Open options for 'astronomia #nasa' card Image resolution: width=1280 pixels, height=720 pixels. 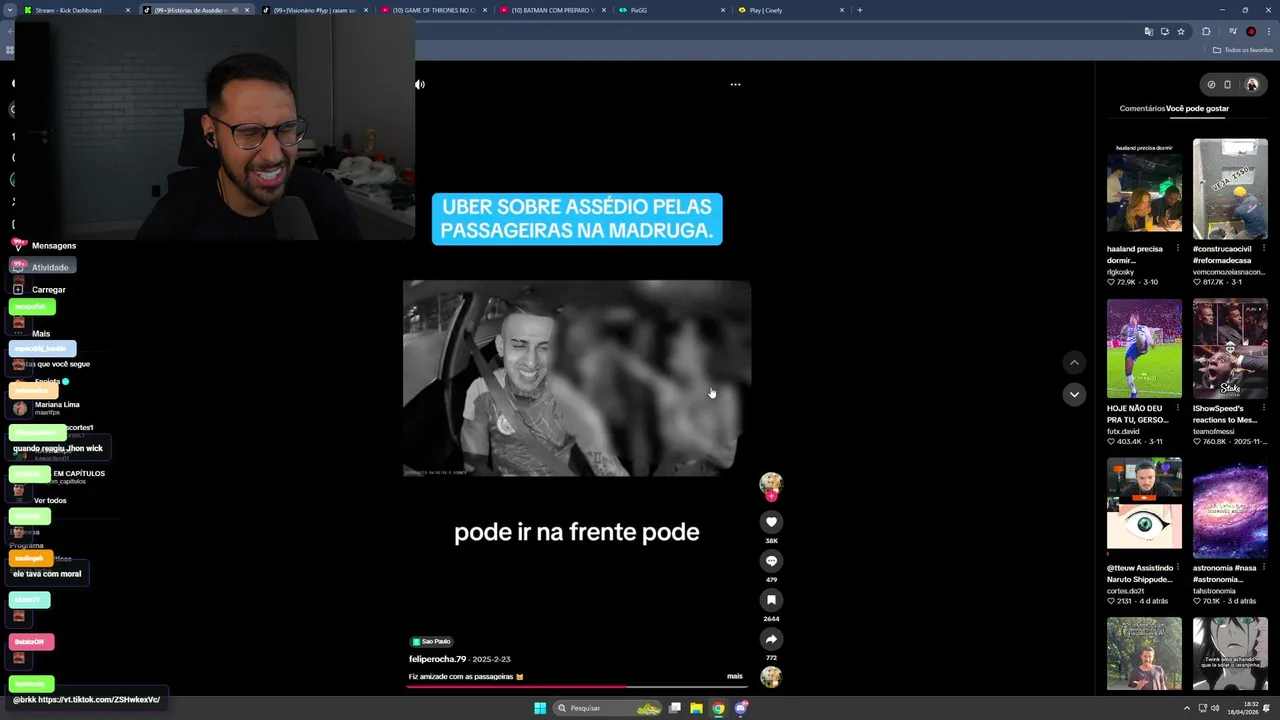[x=1264, y=568]
